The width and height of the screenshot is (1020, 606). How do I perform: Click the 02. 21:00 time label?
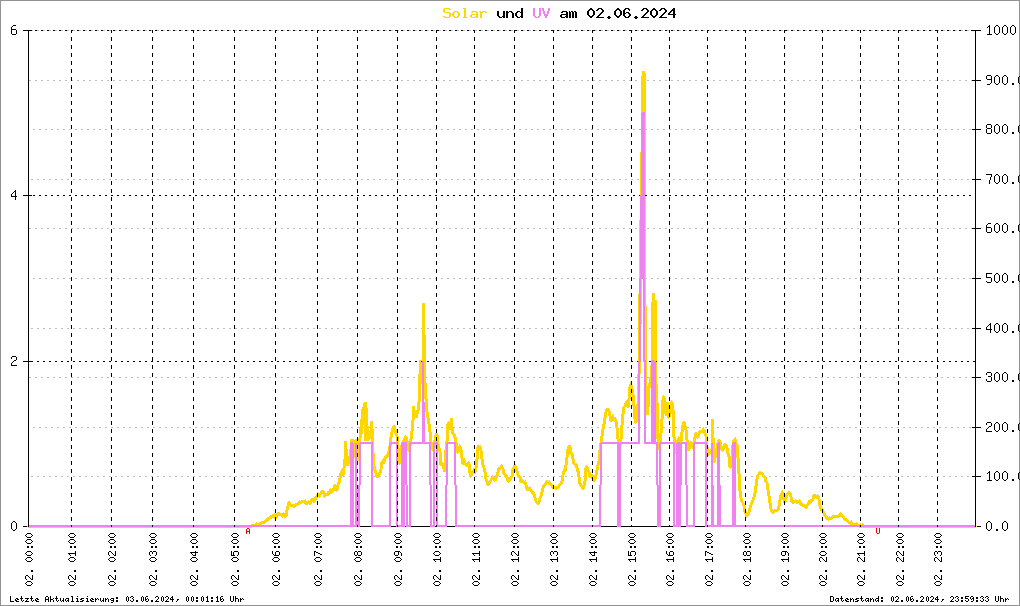(x=861, y=560)
